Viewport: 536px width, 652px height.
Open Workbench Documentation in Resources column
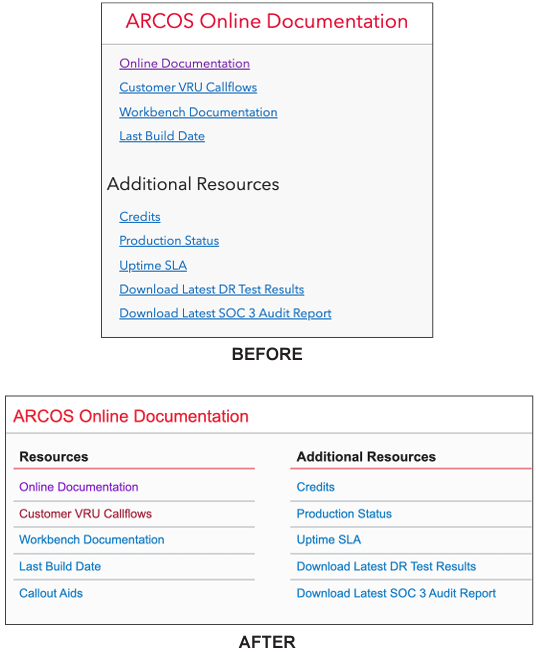91,540
